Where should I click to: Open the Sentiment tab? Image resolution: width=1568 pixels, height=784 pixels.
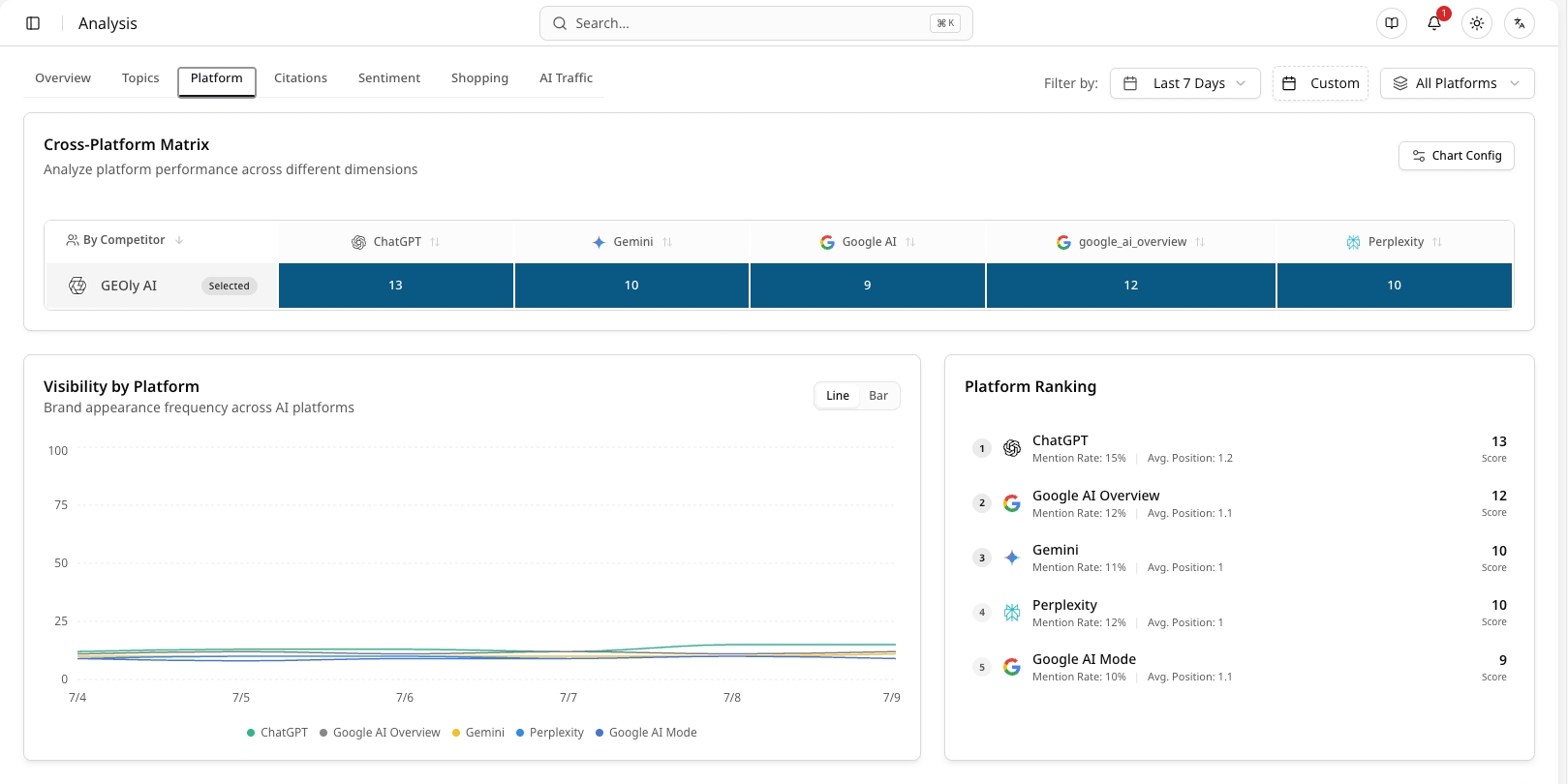(x=389, y=78)
